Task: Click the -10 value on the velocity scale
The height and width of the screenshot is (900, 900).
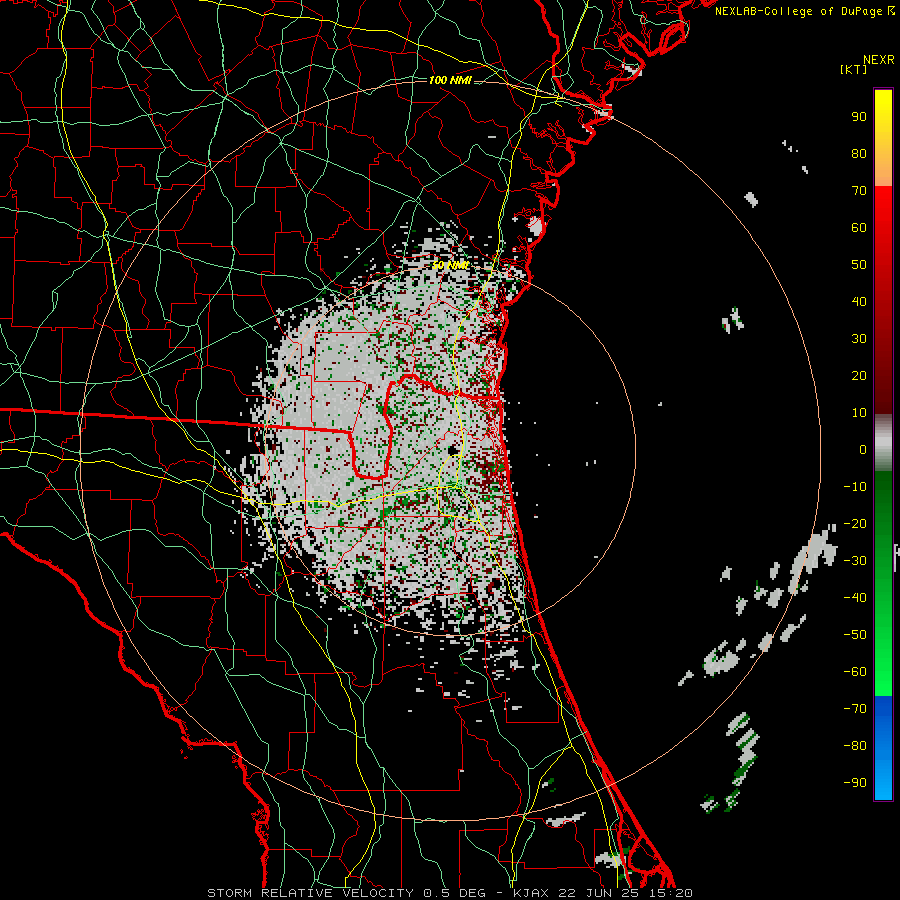Action: [855, 487]
